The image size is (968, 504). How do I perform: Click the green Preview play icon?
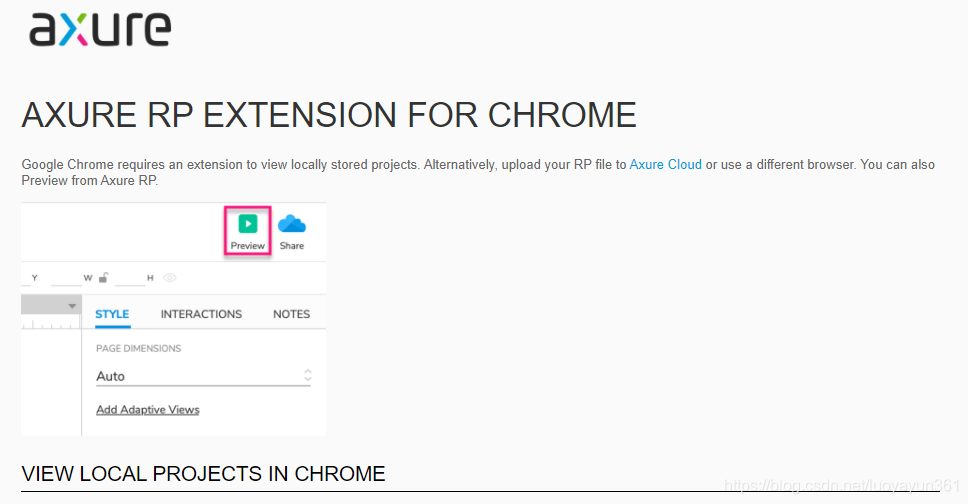[x=248, y=224]
